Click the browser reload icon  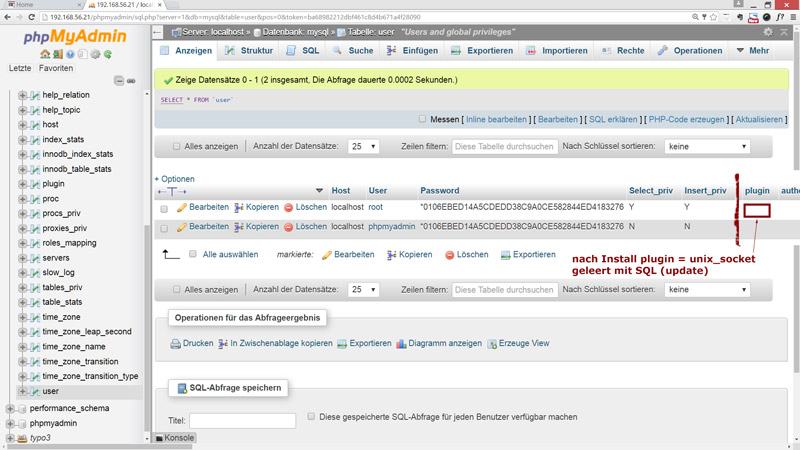click(x=31, y=17)
